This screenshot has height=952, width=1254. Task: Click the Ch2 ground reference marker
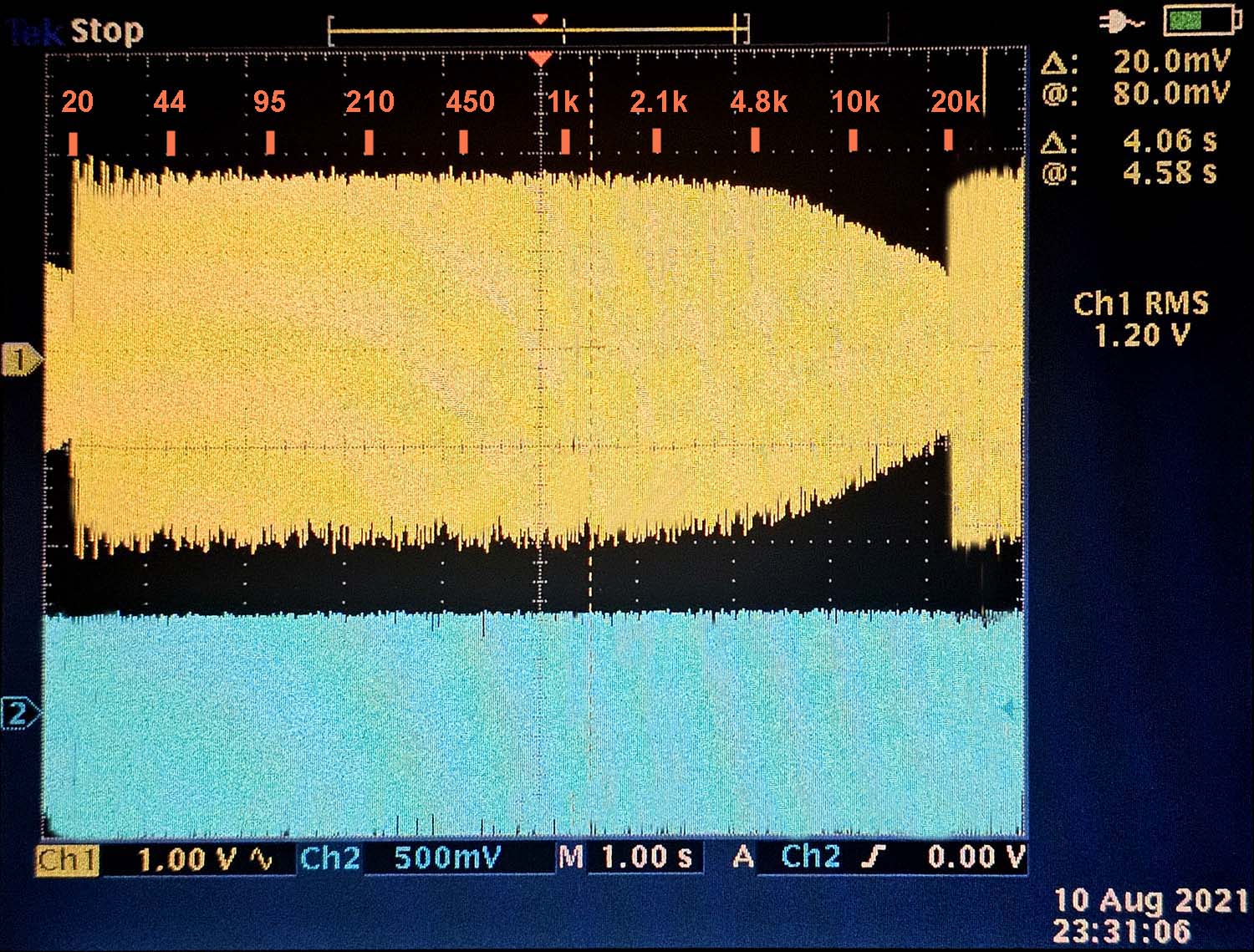pos(18,715)
